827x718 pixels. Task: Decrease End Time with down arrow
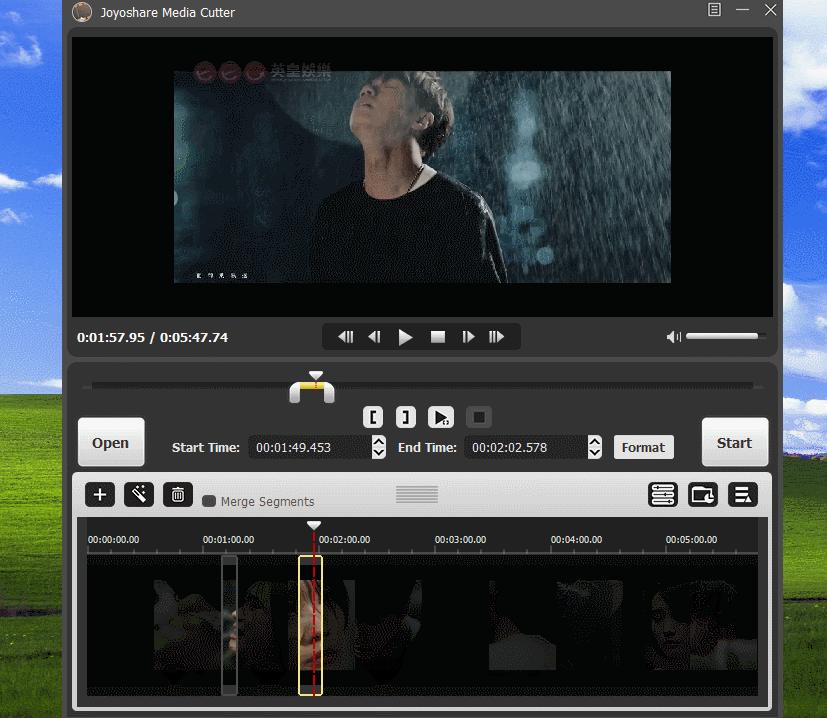pyautogui.click(x=595, y=453)
